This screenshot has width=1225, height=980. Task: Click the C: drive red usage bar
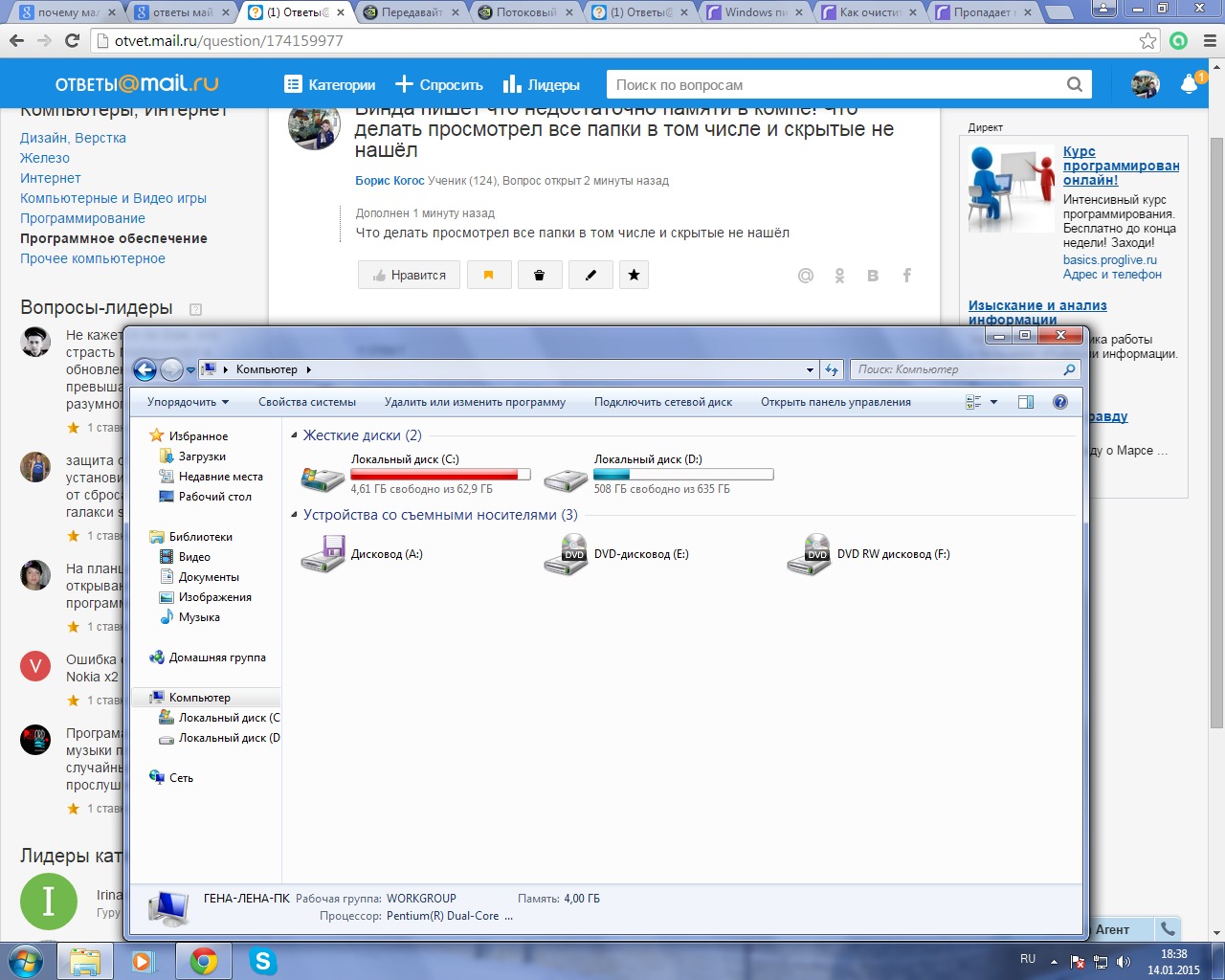pyautogui.click(x=440, y=475)
